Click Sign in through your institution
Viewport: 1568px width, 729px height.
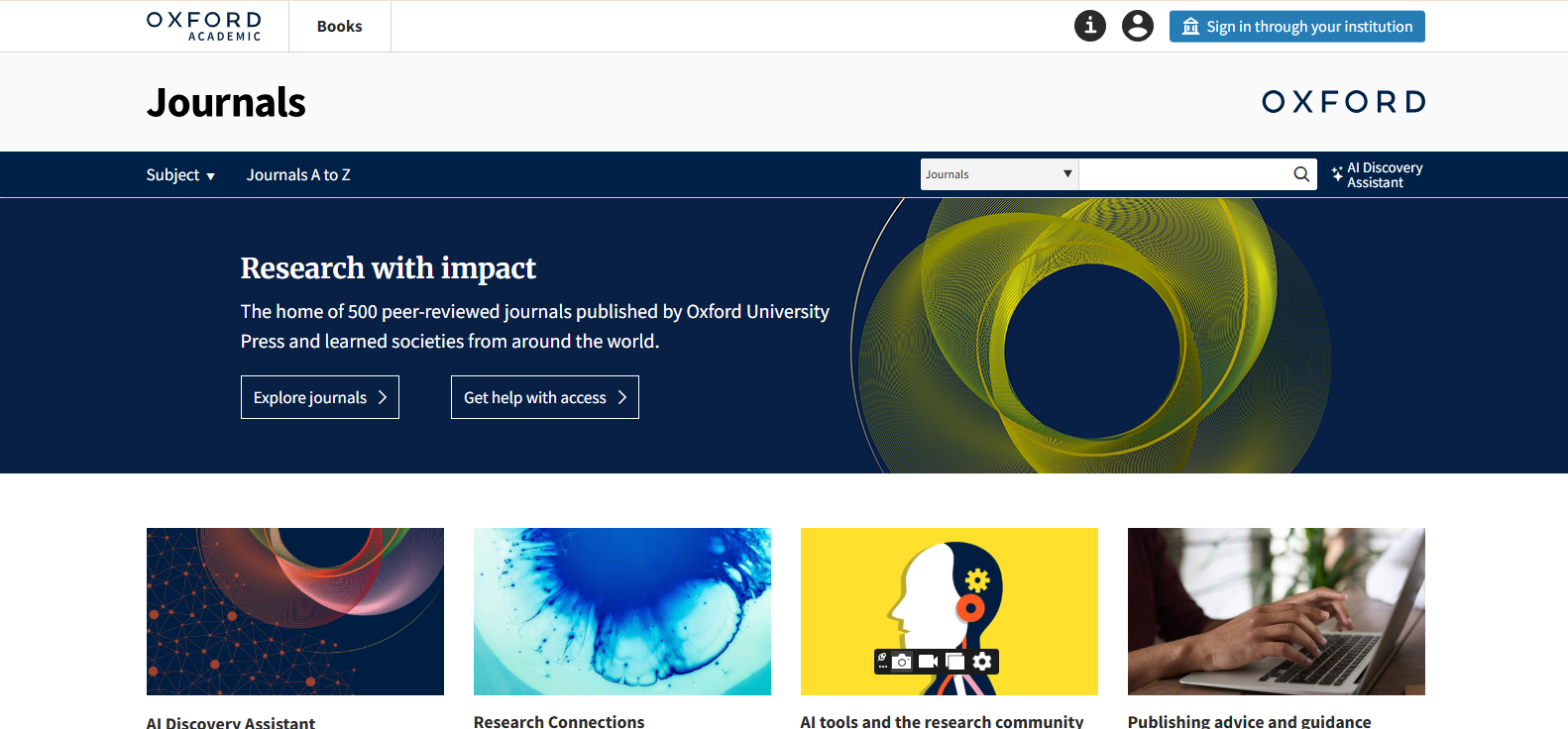click(1296, 27)
